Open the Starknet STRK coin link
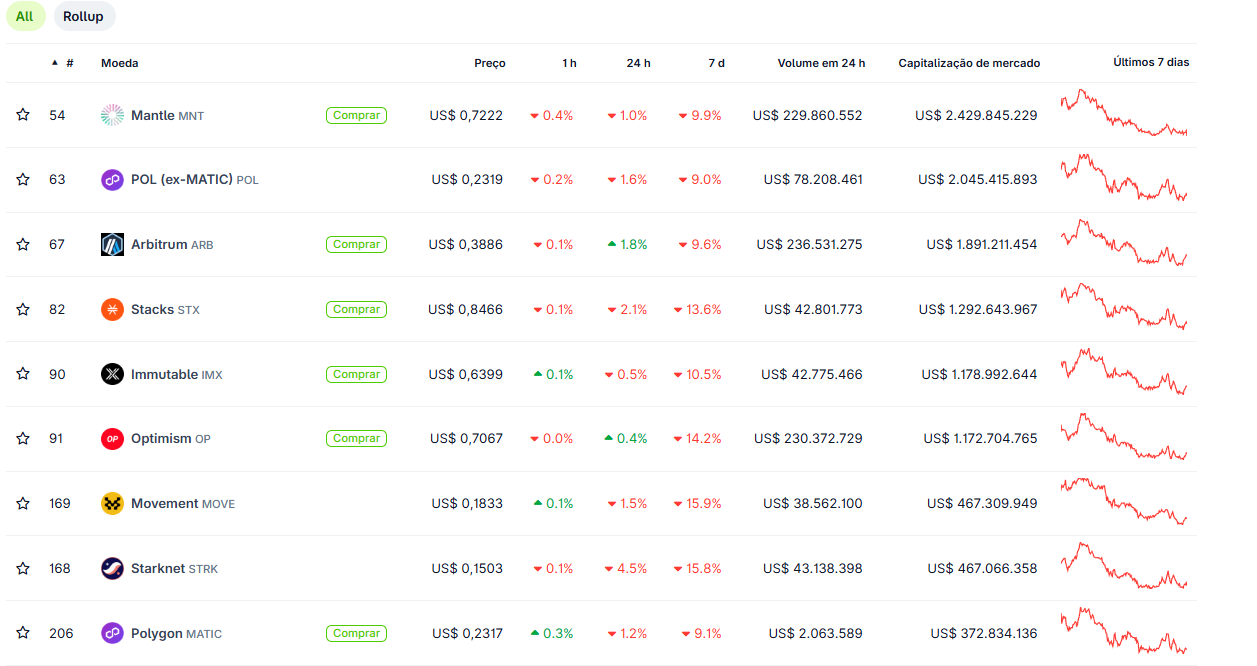1257x666 pixels. (x=174, y=568)
